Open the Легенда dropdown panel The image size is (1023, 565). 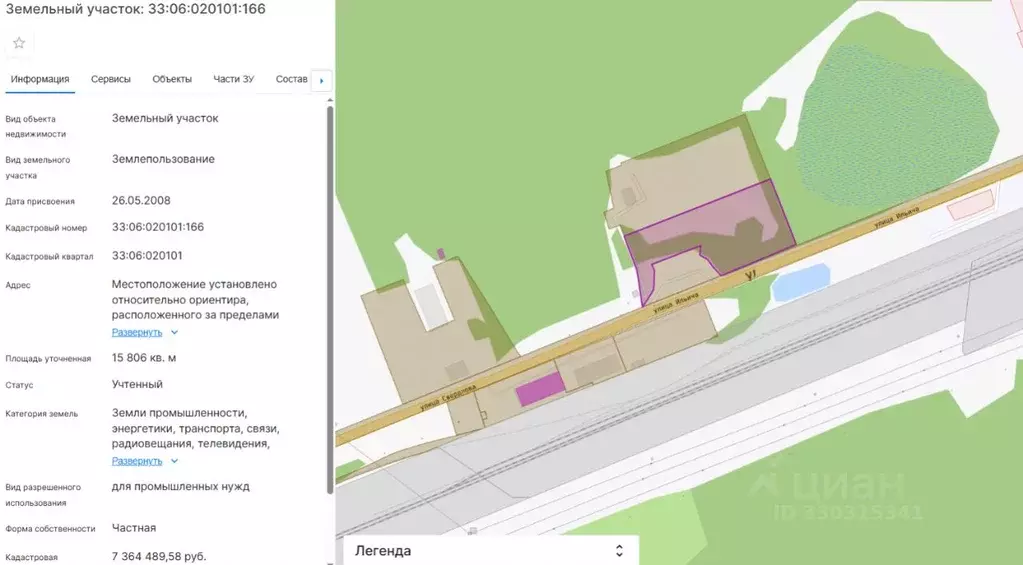(491, 551)
